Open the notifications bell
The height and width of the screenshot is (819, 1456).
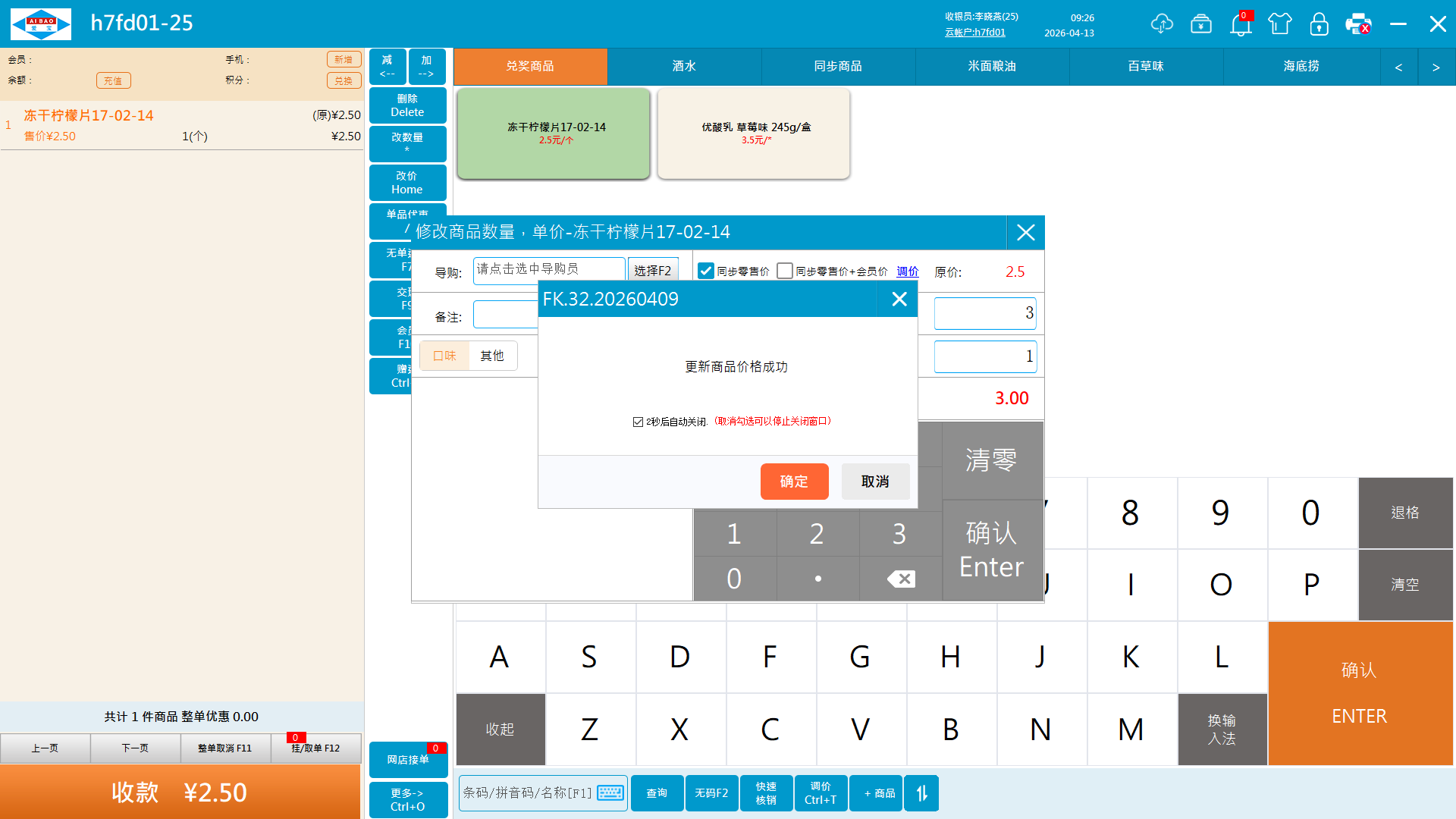click(x=1241, y=24)
